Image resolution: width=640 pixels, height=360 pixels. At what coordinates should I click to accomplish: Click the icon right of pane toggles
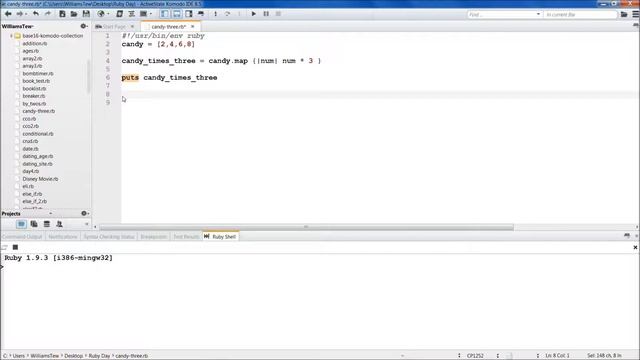(x=201, y=14)
